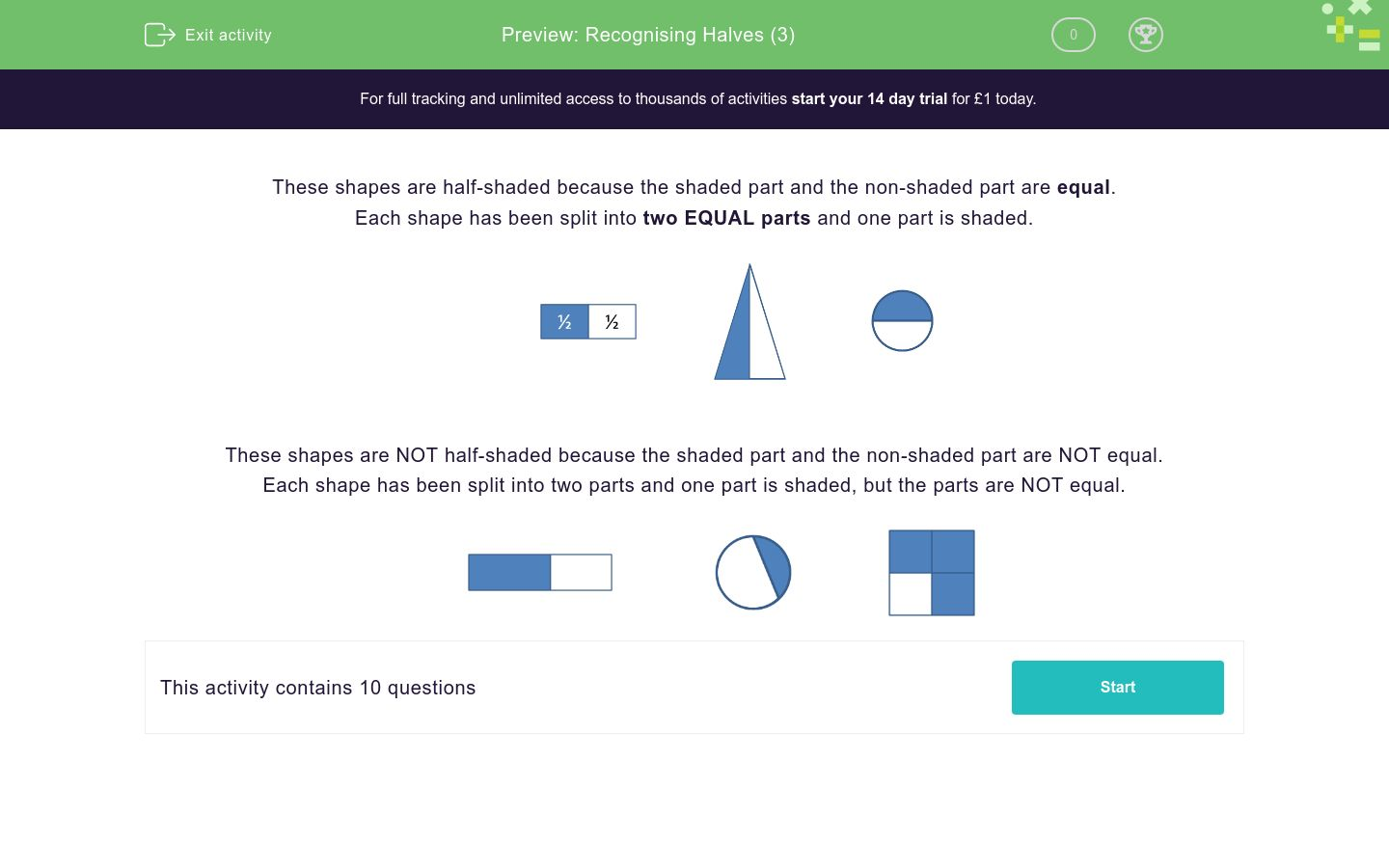The width and height of the screenshot is (1389, 868).
Task: Click the dark trial banner strip
Action: tap(694, 98)
